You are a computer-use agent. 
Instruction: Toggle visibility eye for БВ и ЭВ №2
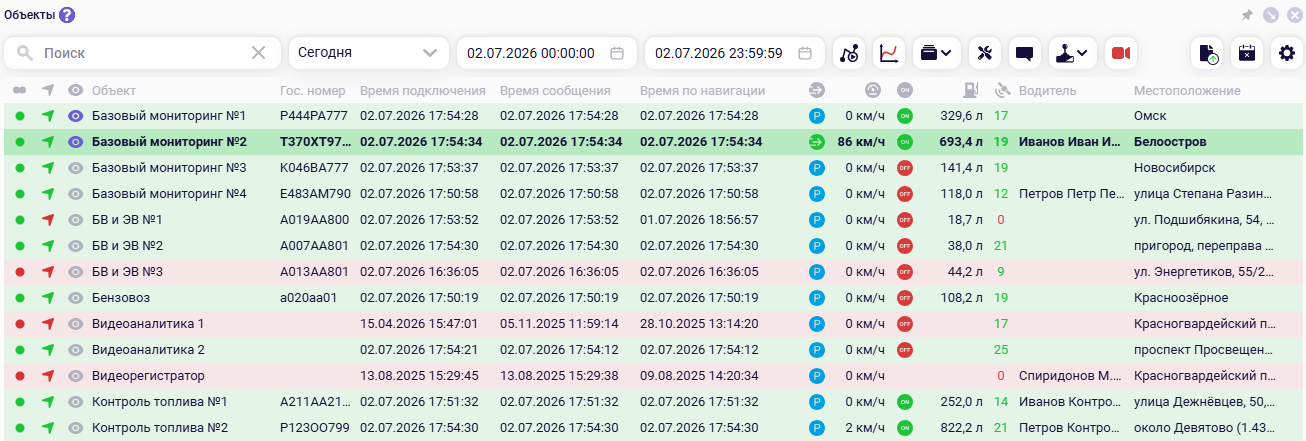click(x=75, y=245)
